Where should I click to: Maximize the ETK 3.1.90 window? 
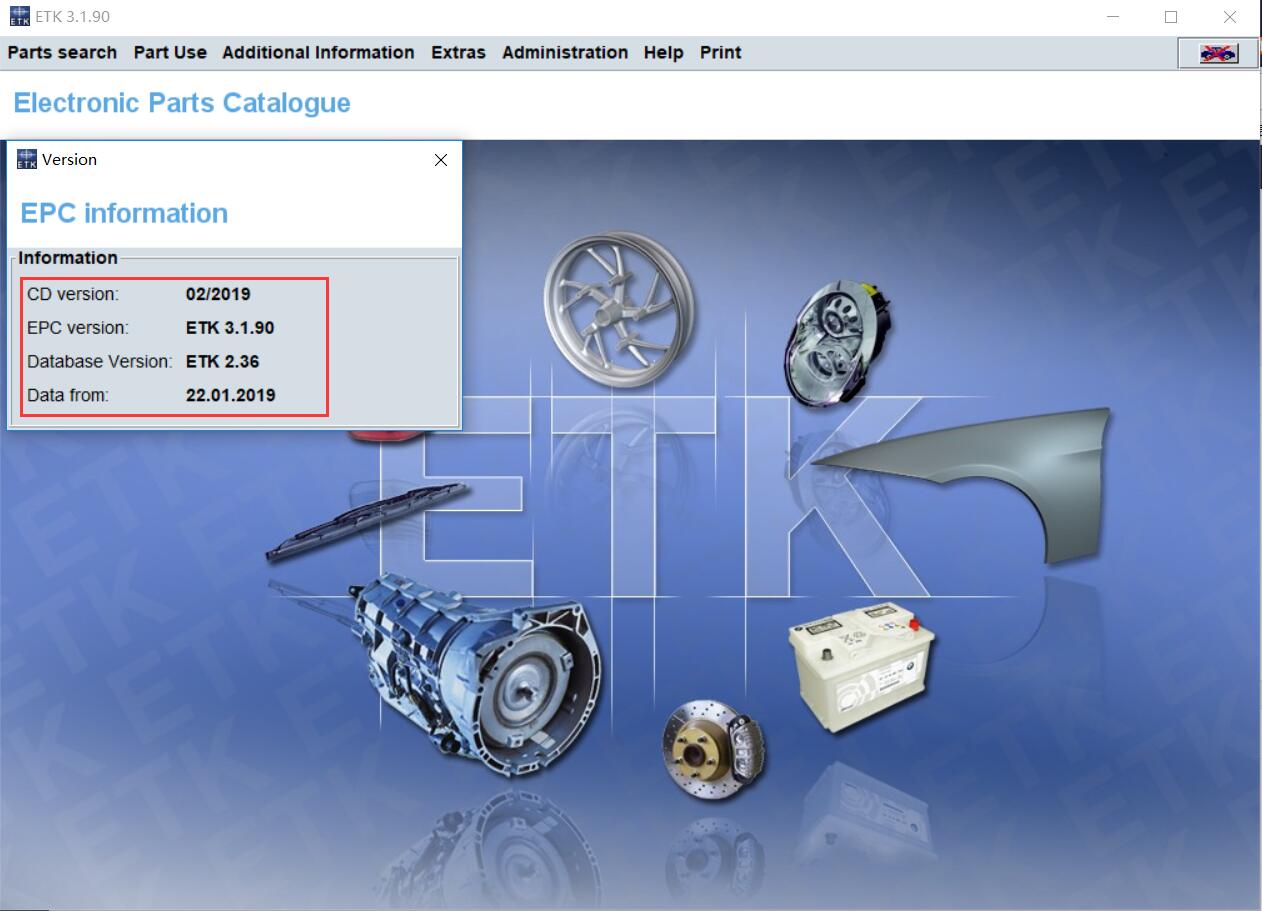pos(1171,17)
